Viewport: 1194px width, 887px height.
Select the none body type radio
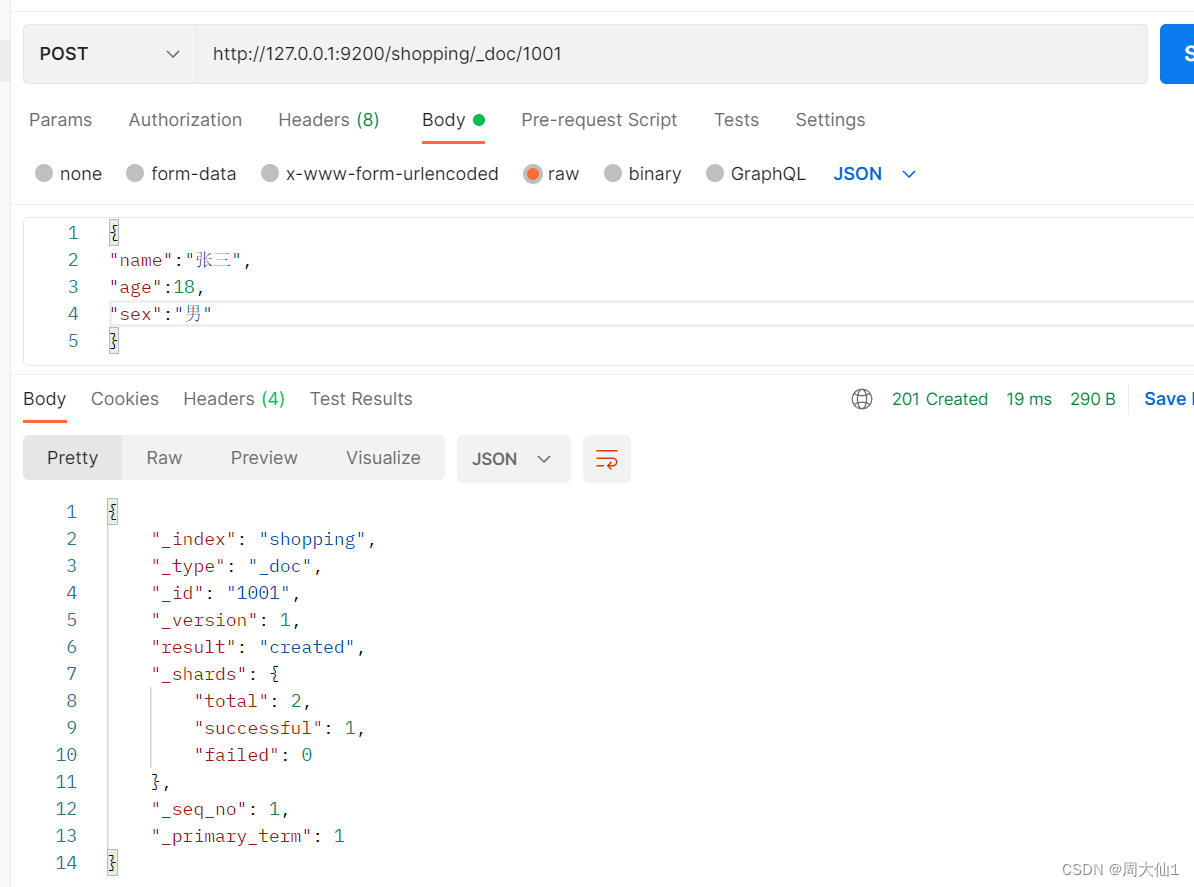tap(44, 174)
